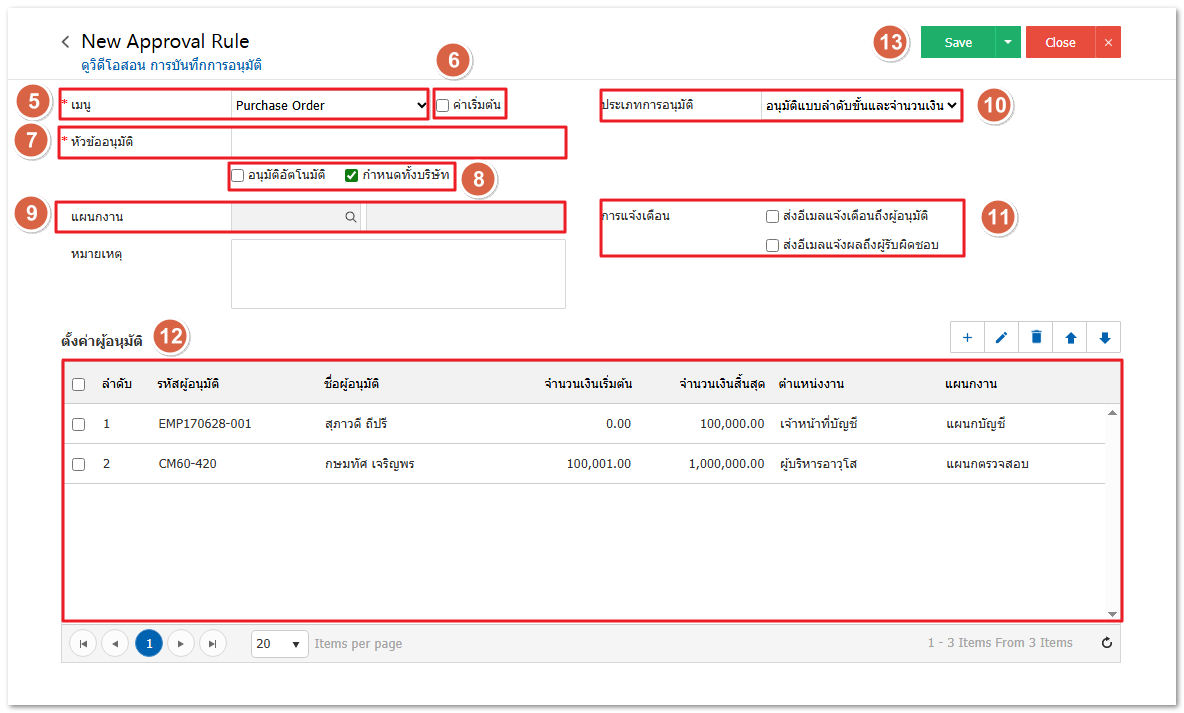Screen dimensions: 1184x713
Task: Uncheck the กำหนดทั้งบริษัท checkbox
Action: coord(351,176)
